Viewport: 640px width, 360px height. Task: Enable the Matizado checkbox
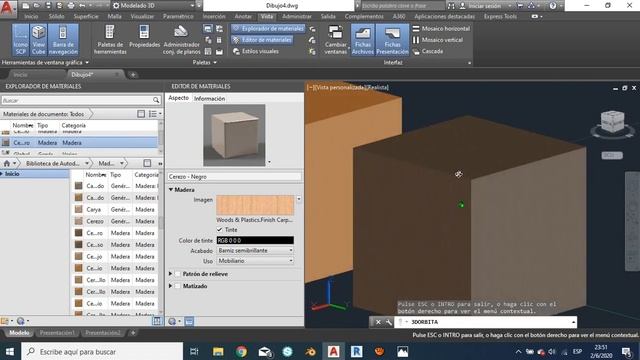(178, 286)
